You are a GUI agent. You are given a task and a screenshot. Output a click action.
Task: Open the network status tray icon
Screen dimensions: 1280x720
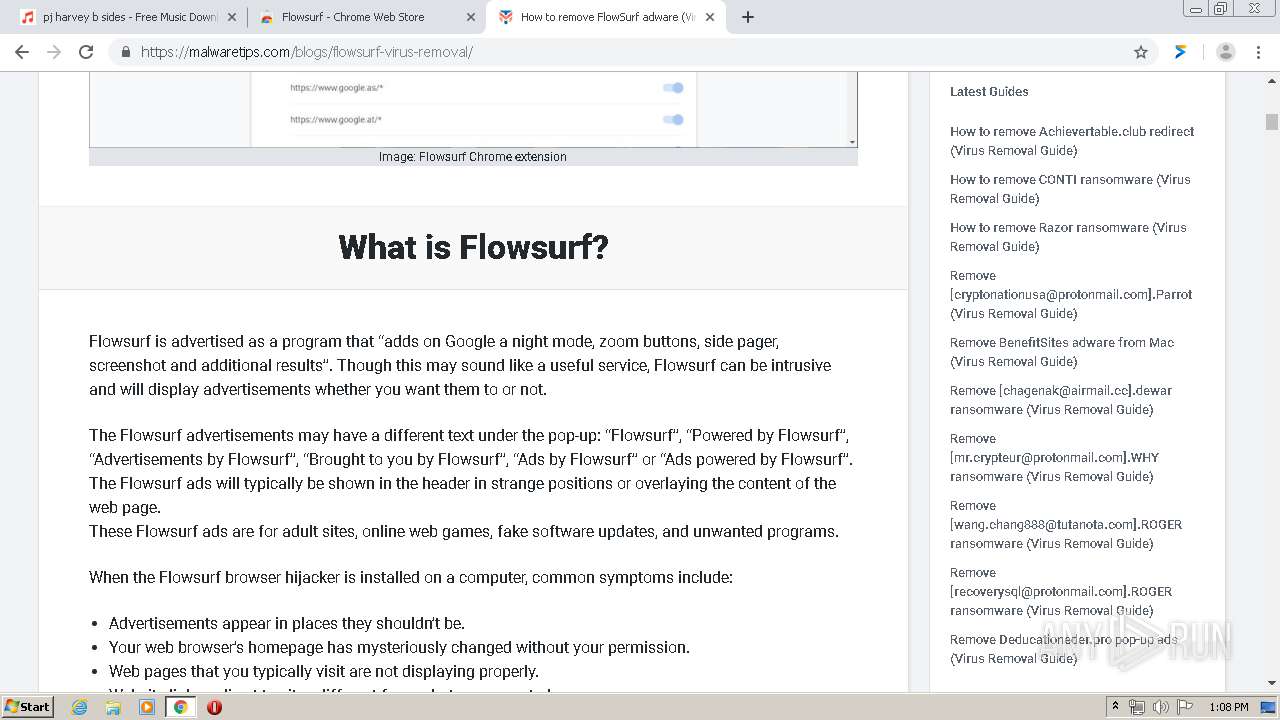point(1137,707)
